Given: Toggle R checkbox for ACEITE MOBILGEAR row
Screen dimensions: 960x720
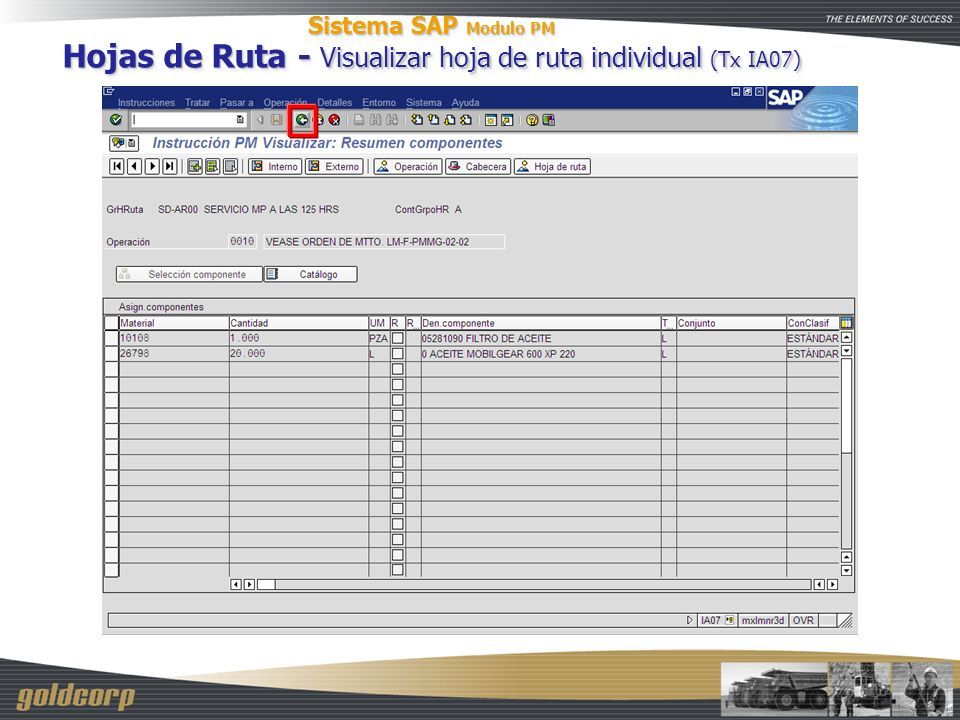Looking at the screenshot, I should tap(397, 353).
